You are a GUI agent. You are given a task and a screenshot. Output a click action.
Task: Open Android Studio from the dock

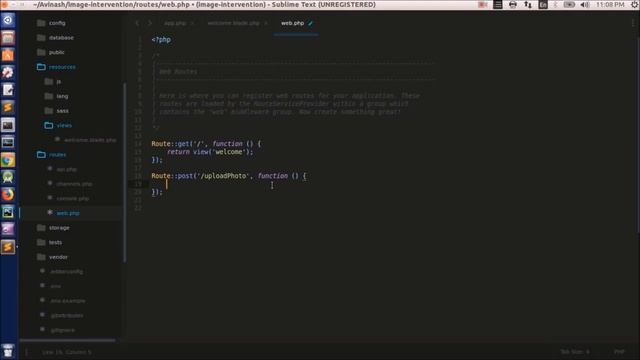pyautogui.click(x=8, y=177)
